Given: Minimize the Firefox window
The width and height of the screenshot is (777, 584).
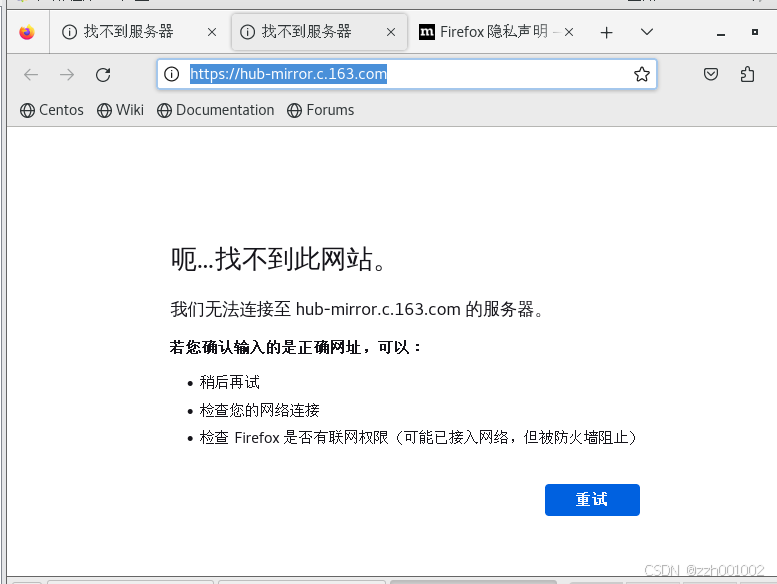Looking at the screenshot, I should pyautogui.click(x=721, y=34).
